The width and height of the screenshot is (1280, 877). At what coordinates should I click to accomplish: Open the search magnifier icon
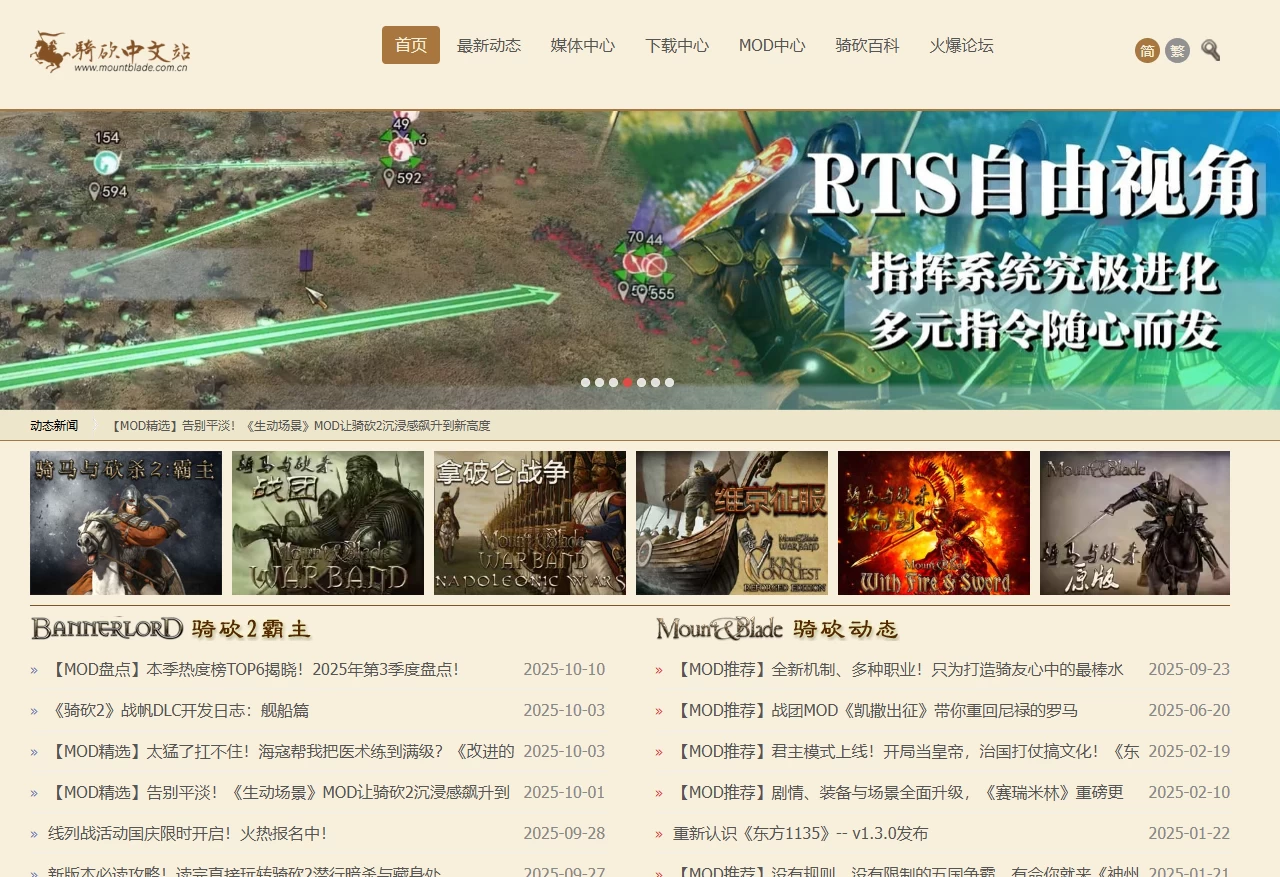coord(1210,50)
